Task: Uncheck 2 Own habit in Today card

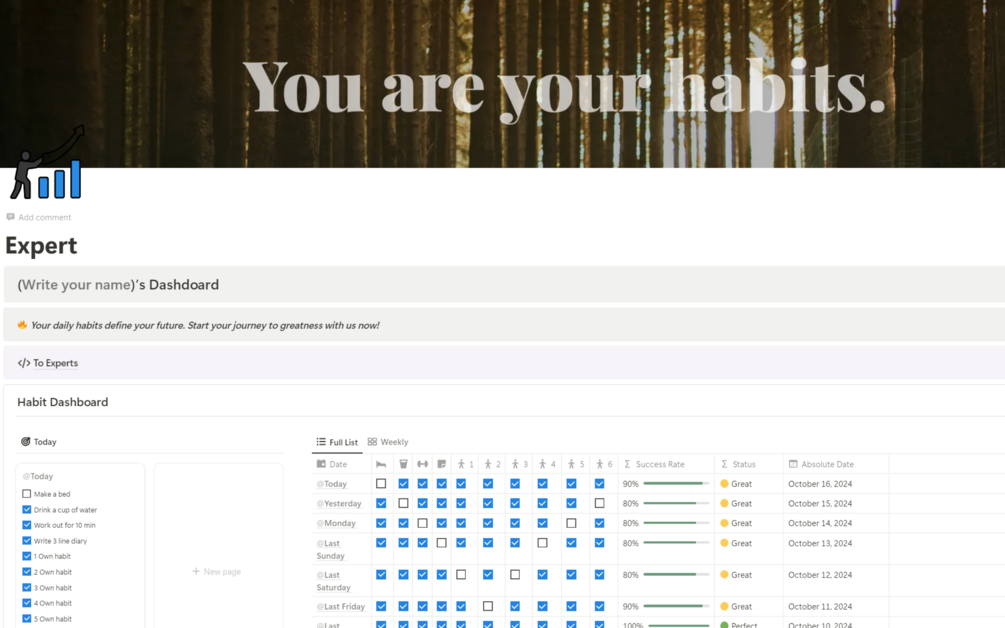Action: tap(26, 572)
